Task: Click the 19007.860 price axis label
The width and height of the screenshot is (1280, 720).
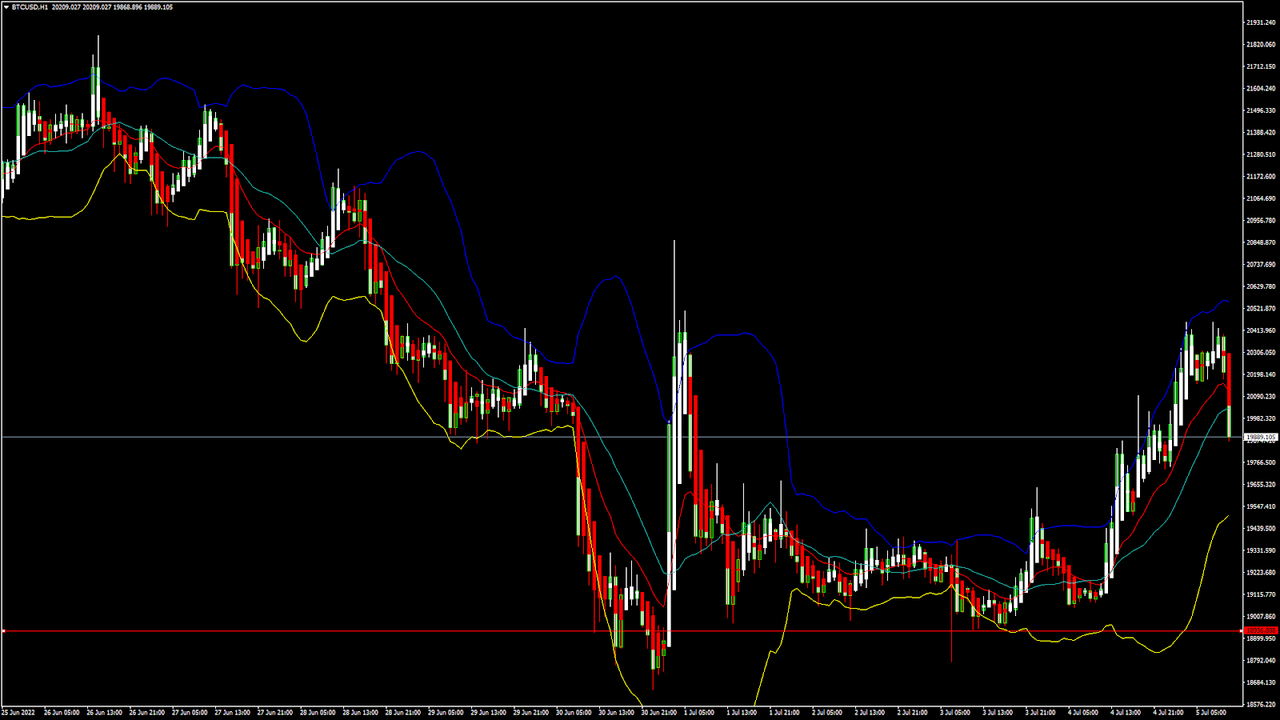Action: 1260,616
